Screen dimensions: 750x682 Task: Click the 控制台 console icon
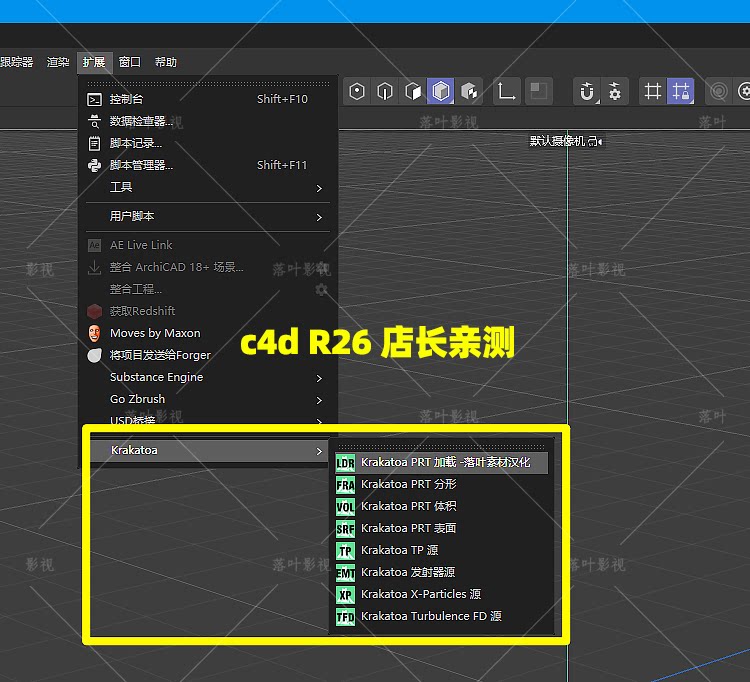click(94, 99)
